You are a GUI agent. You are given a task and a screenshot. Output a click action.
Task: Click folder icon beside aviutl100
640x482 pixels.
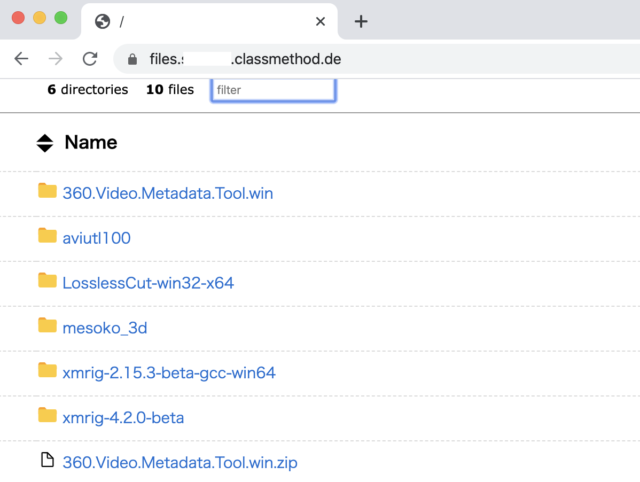tap(47, 235)
